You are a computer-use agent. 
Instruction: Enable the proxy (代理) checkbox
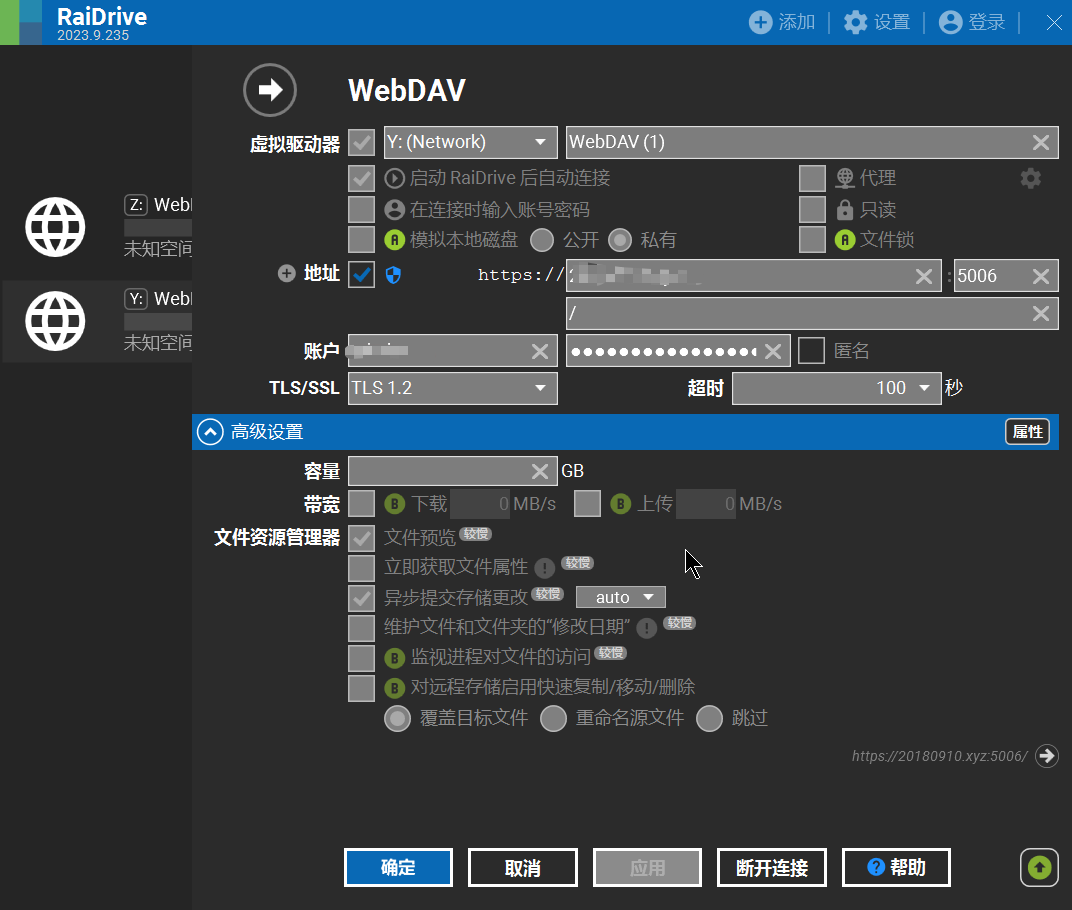coord(812,178)
